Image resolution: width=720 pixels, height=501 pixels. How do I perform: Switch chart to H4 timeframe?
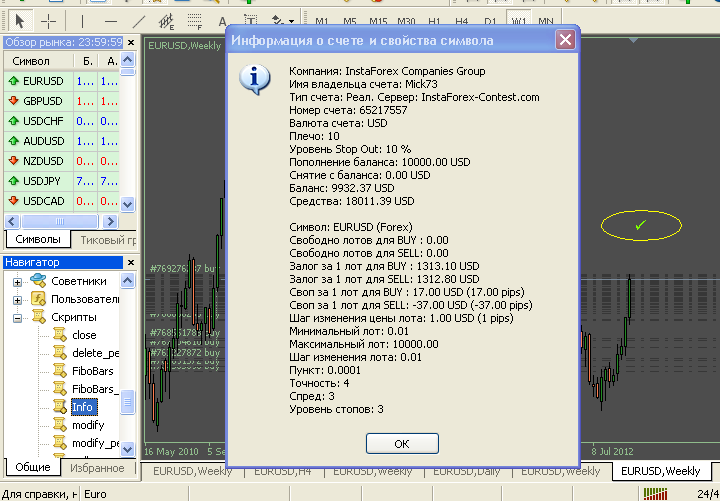[461, 22]
